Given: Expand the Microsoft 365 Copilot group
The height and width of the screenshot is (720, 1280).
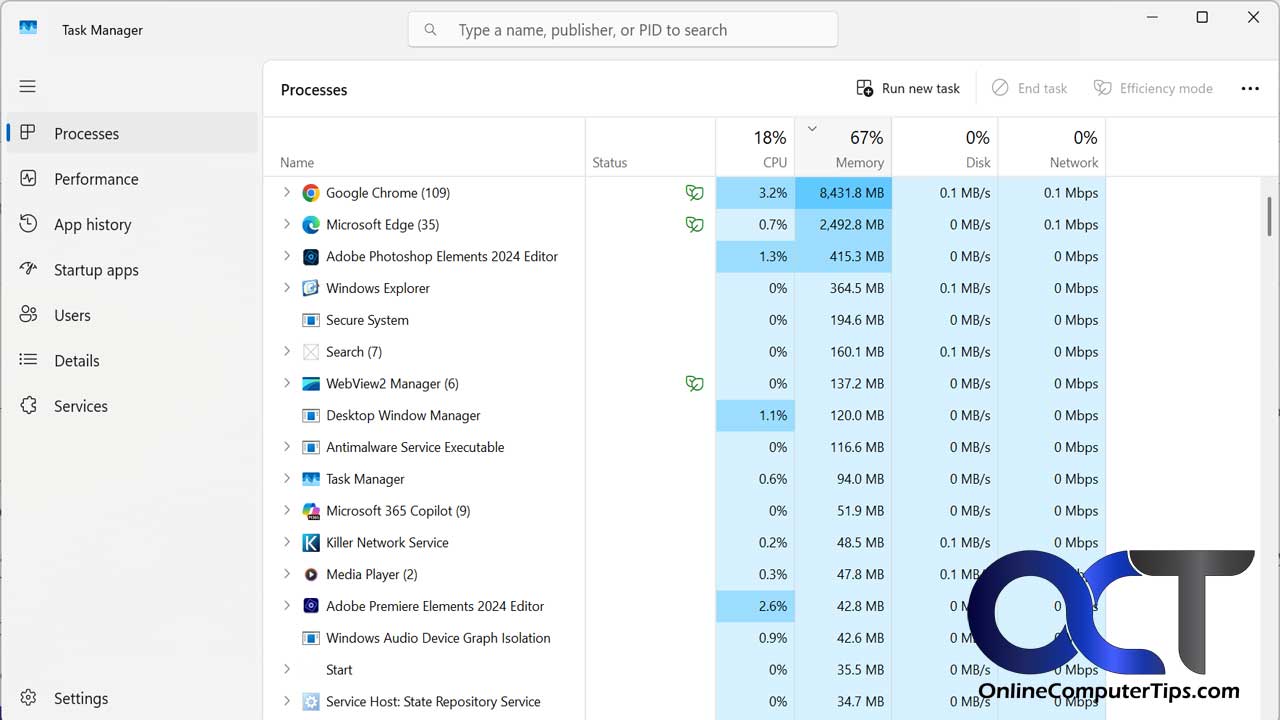Looking at the screenshot, I should point(286,511).
